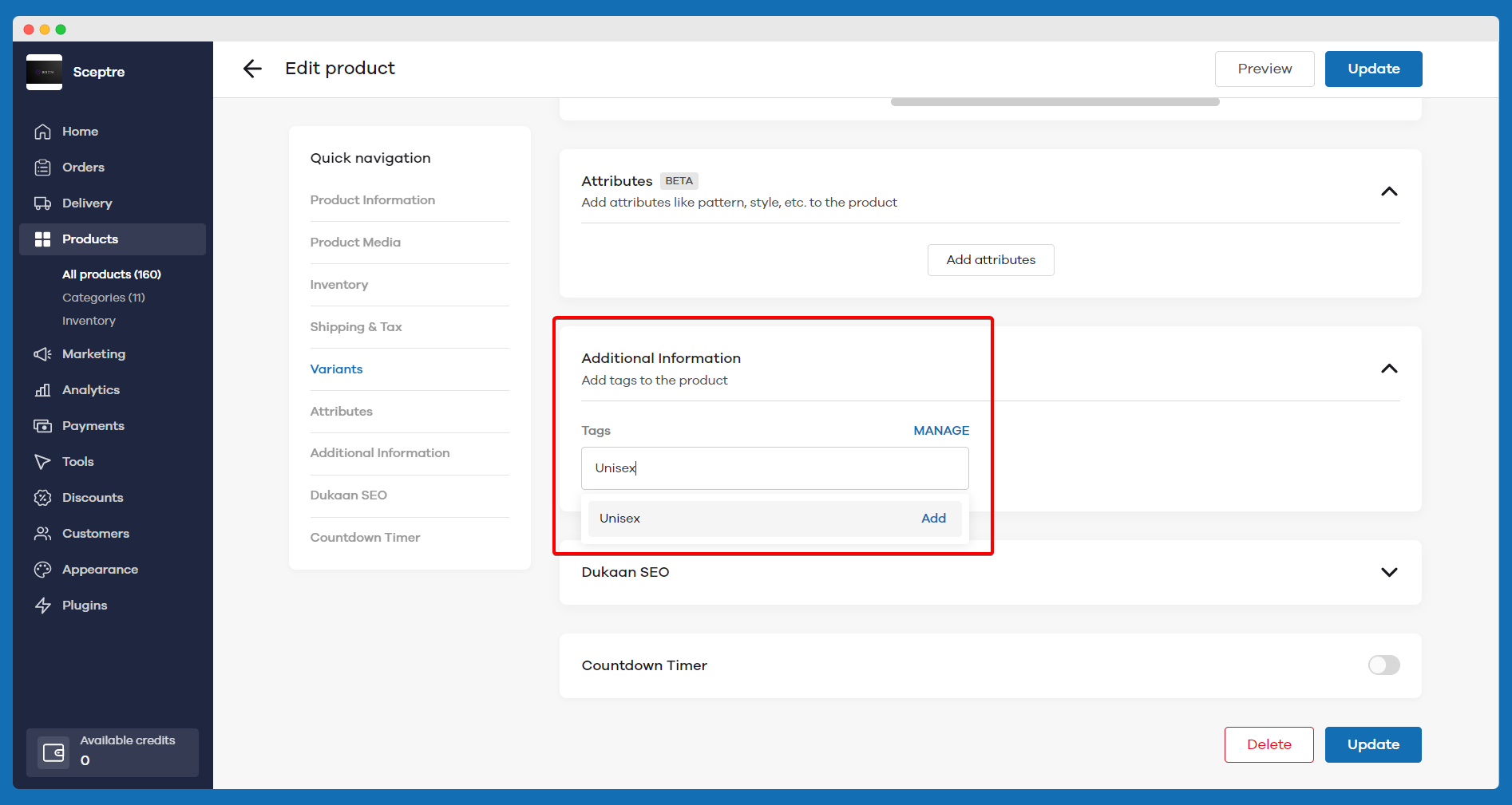Click the Appearance palette icon
Screen dimensions: 1512x805
[42, 570]
